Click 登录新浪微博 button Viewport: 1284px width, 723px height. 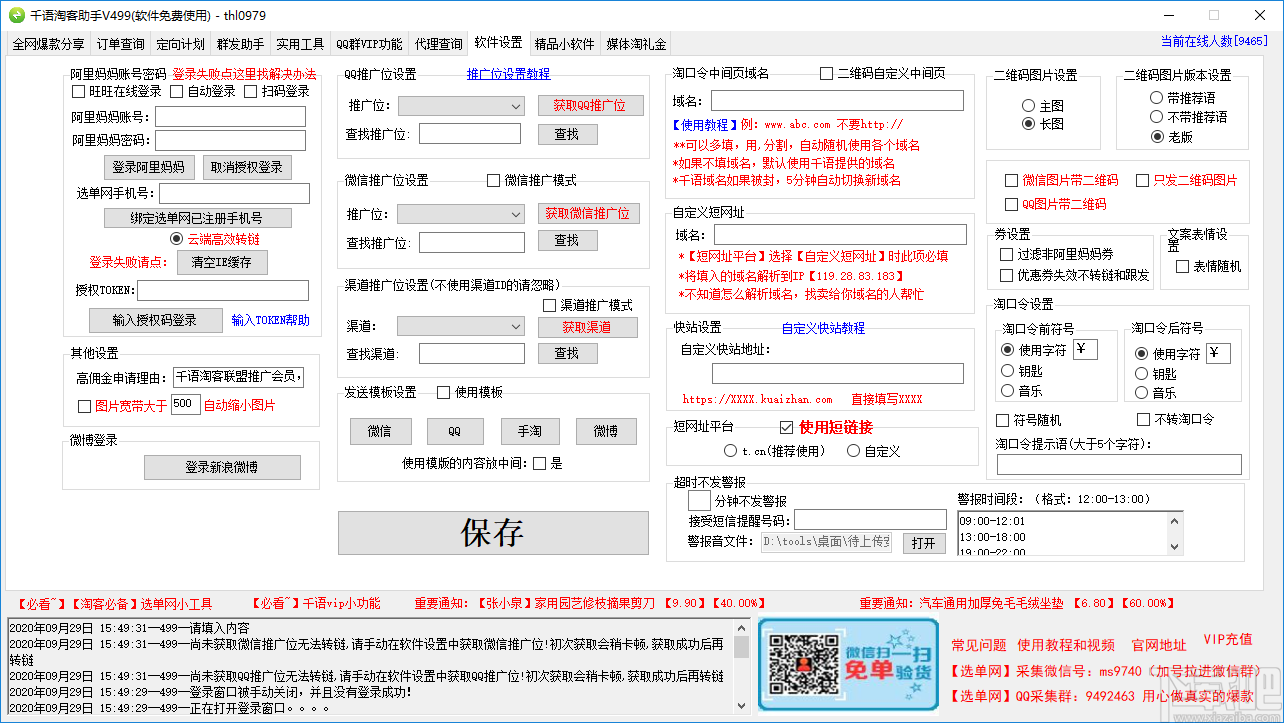pos(222,467)
